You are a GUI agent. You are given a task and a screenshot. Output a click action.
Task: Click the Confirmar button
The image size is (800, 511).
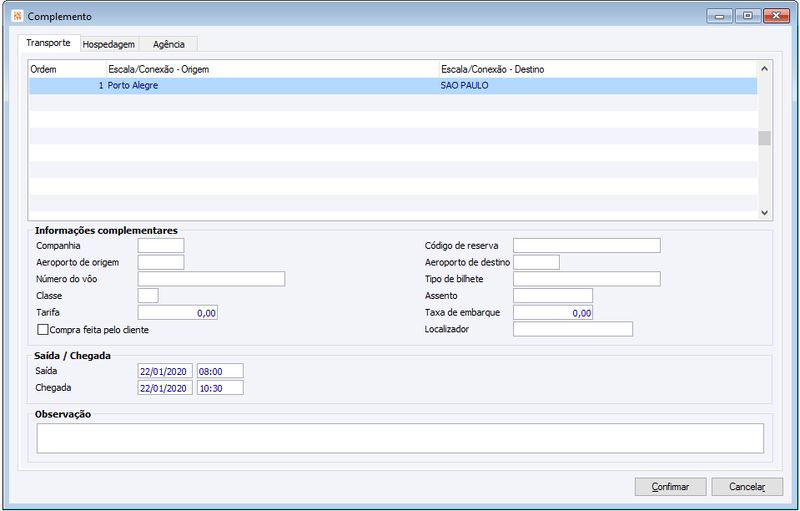tap(670, 487)
